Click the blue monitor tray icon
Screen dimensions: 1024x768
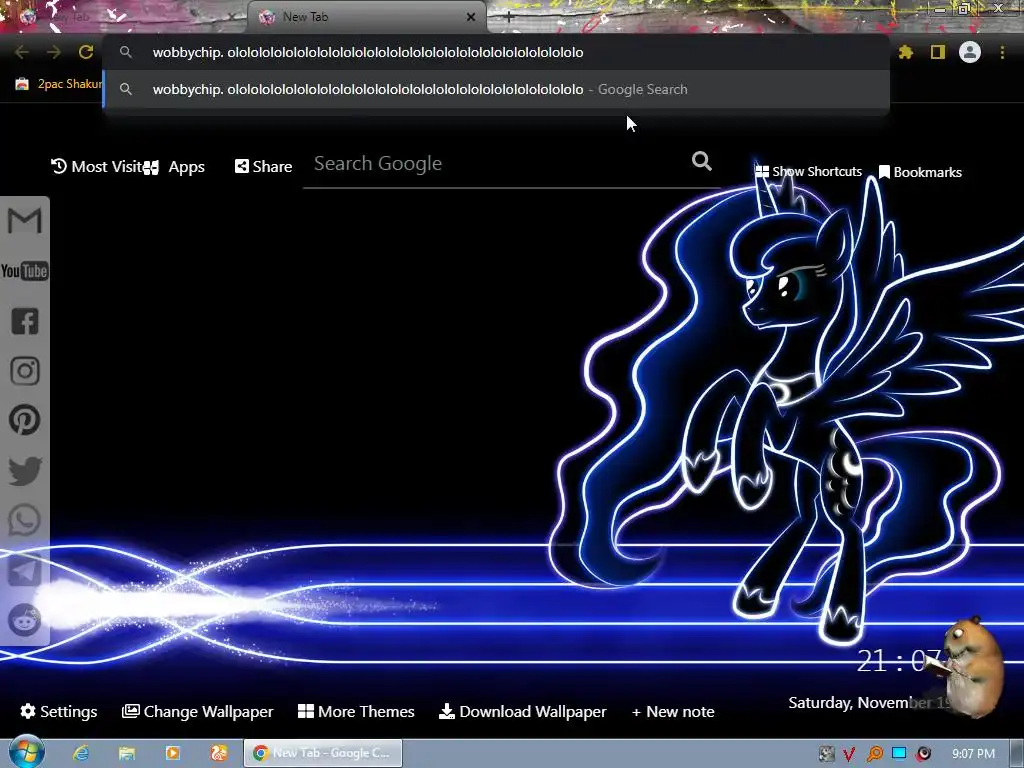(x=899, y=753)
